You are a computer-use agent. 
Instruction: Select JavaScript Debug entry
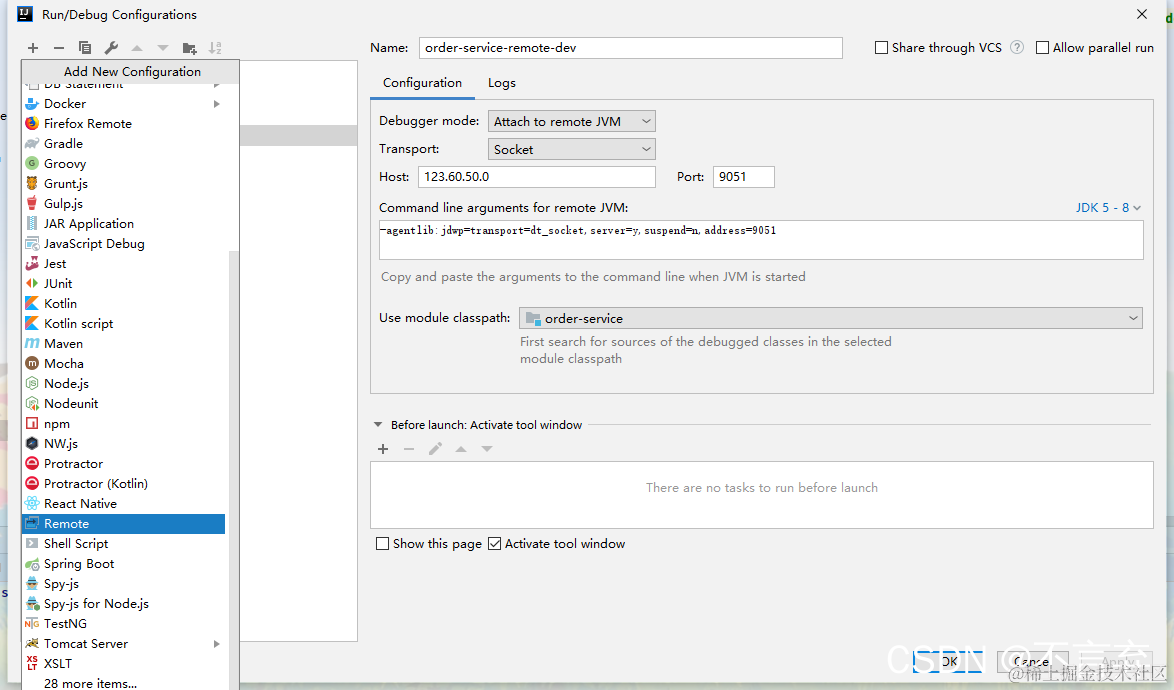point(124,244)
